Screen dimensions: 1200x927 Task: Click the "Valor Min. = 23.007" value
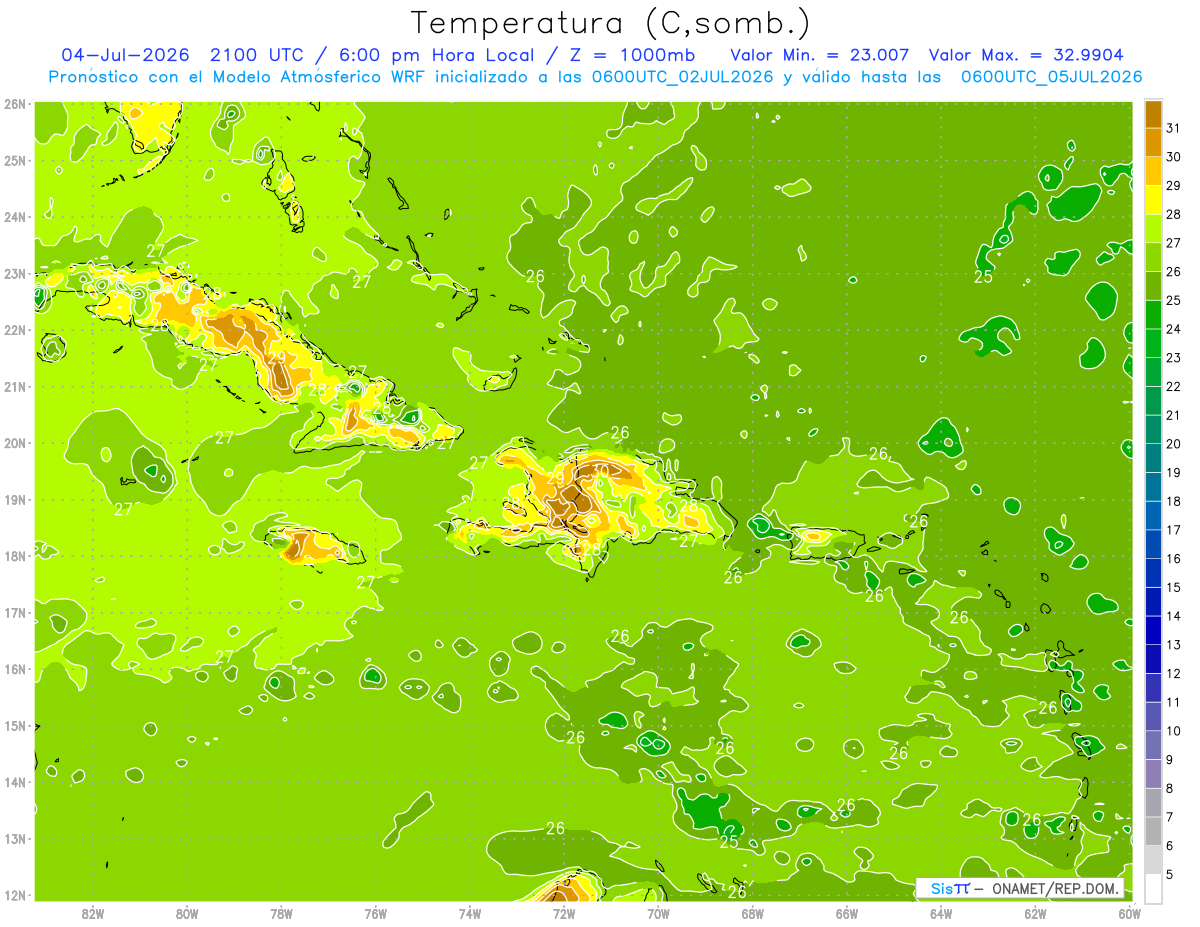pos(819,54)
